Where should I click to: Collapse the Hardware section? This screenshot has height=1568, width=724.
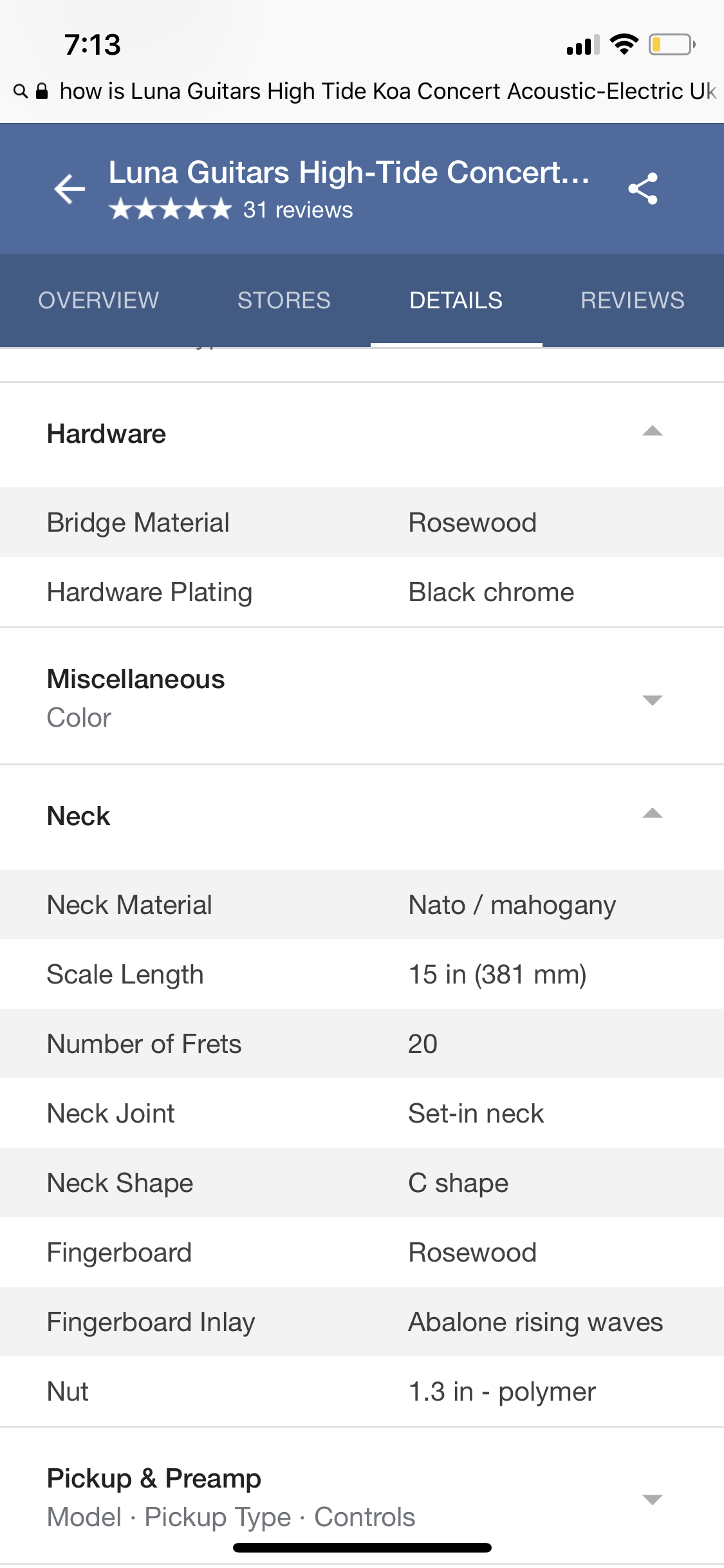(652, 432)
